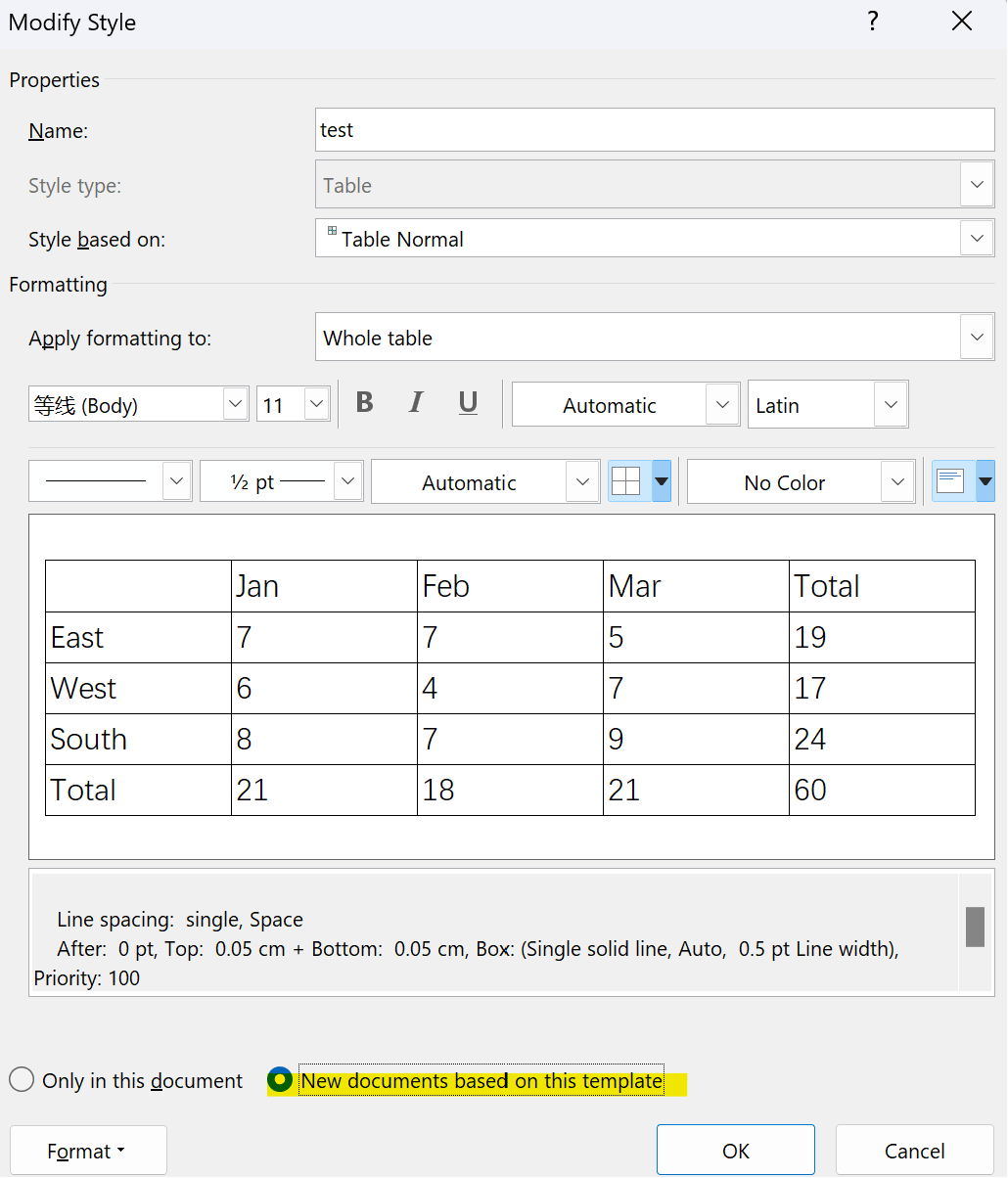
Task: Click the cell text alignment icon
Action: tap(950, 481)
